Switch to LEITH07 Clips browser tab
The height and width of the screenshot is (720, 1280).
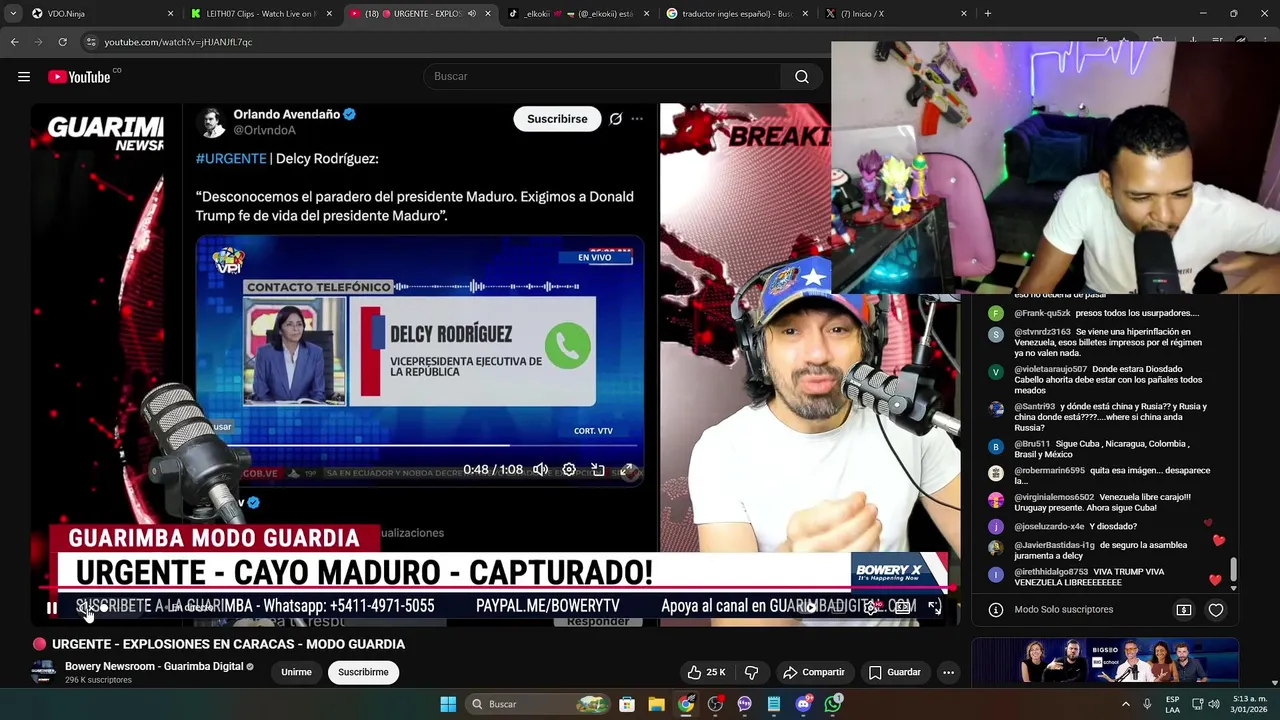click(261, 14)
